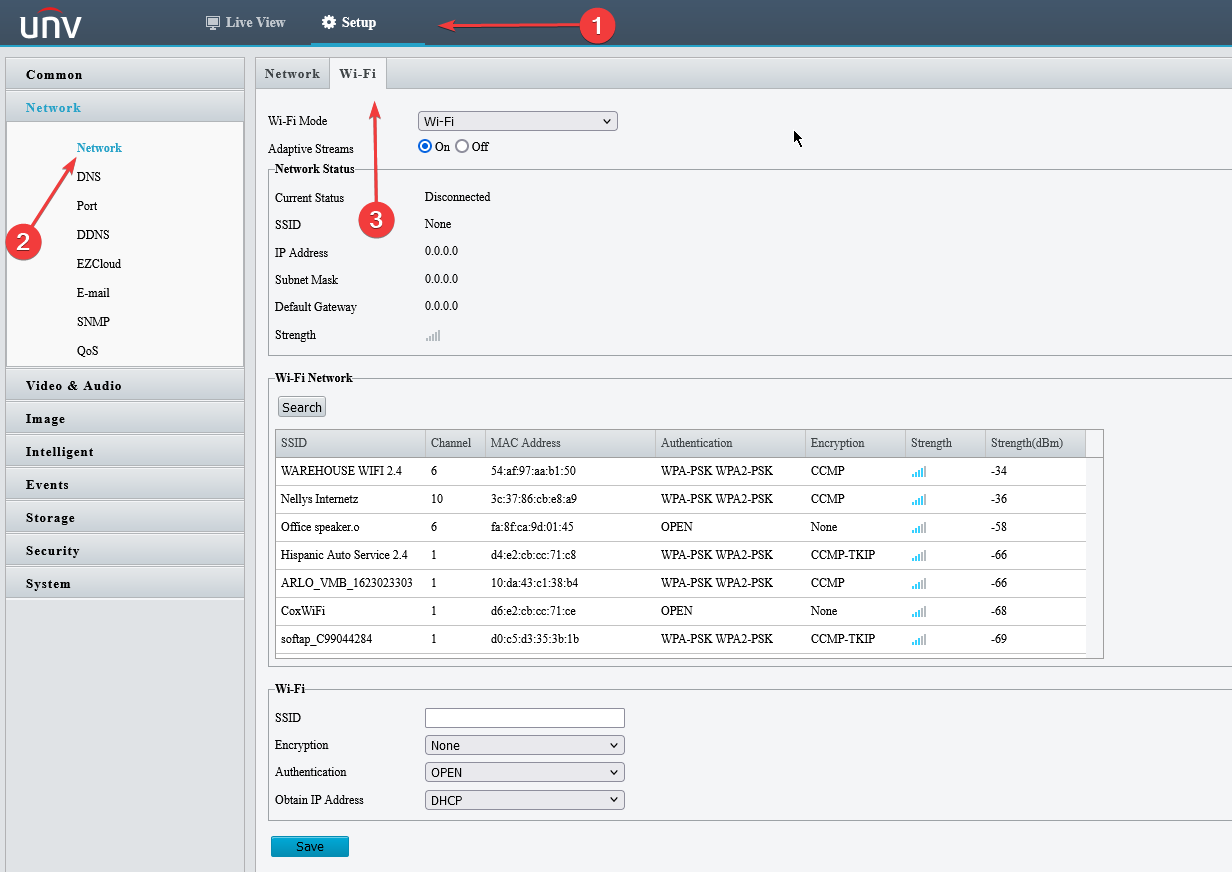Viewport: 1232px width, 872px height.
Task: Open the EZCloud settings page
Action: [98, 264]
